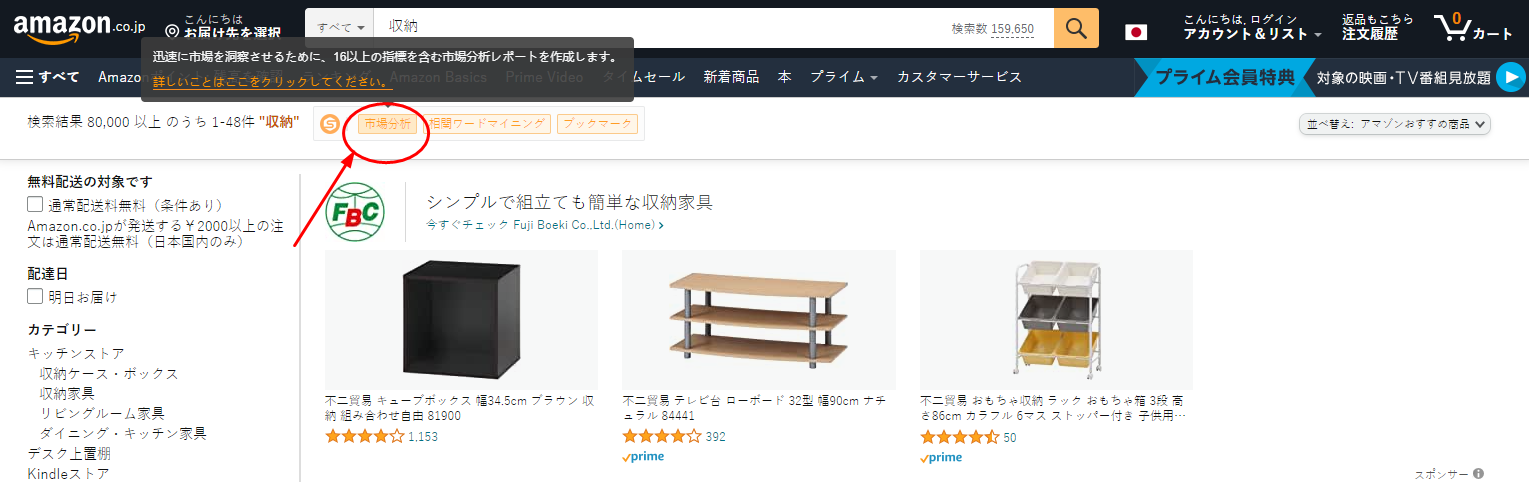Screen dimensions: 1529x482
Task: Click review count 392
Action: pos(715,437)
